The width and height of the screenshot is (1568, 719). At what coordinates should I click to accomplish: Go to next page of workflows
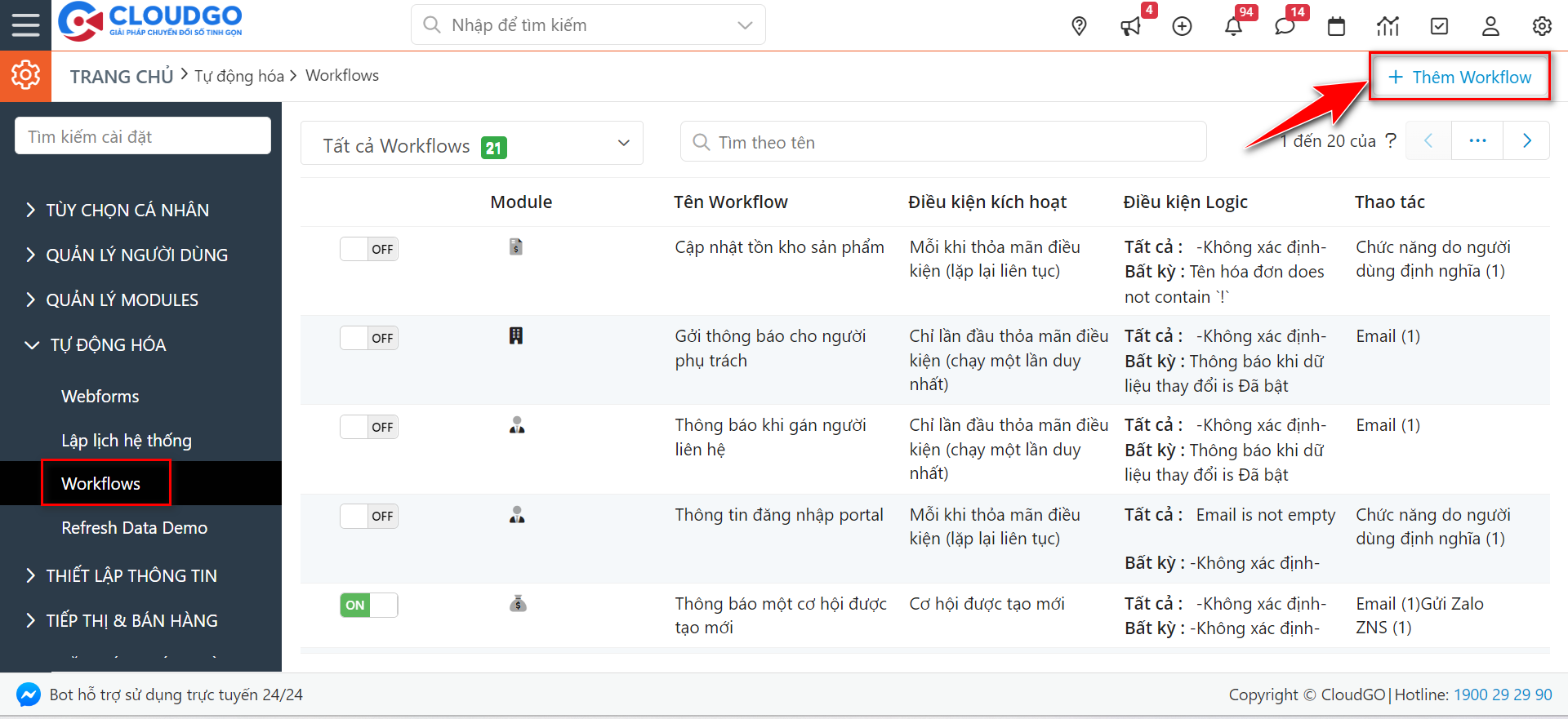click(x=1526, y=140)
